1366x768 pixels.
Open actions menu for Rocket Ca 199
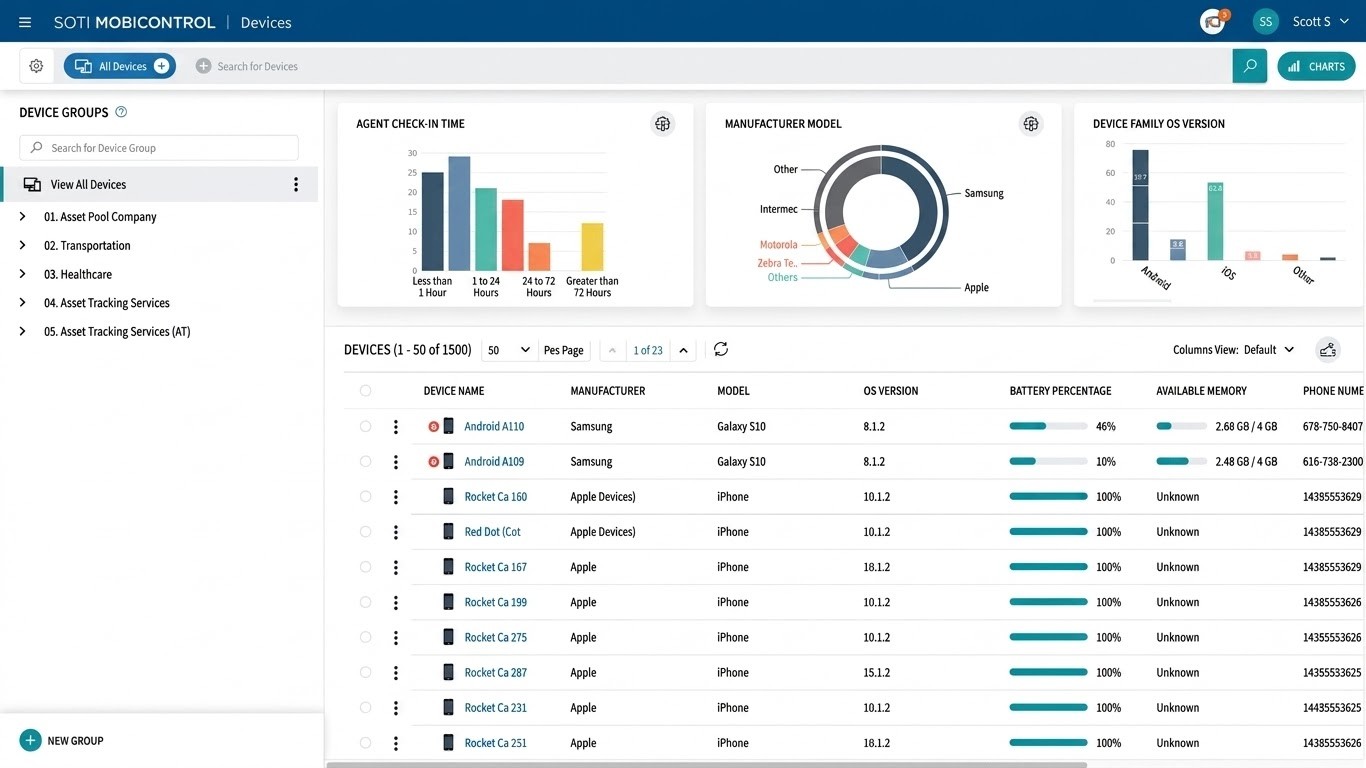pos(396,602)
